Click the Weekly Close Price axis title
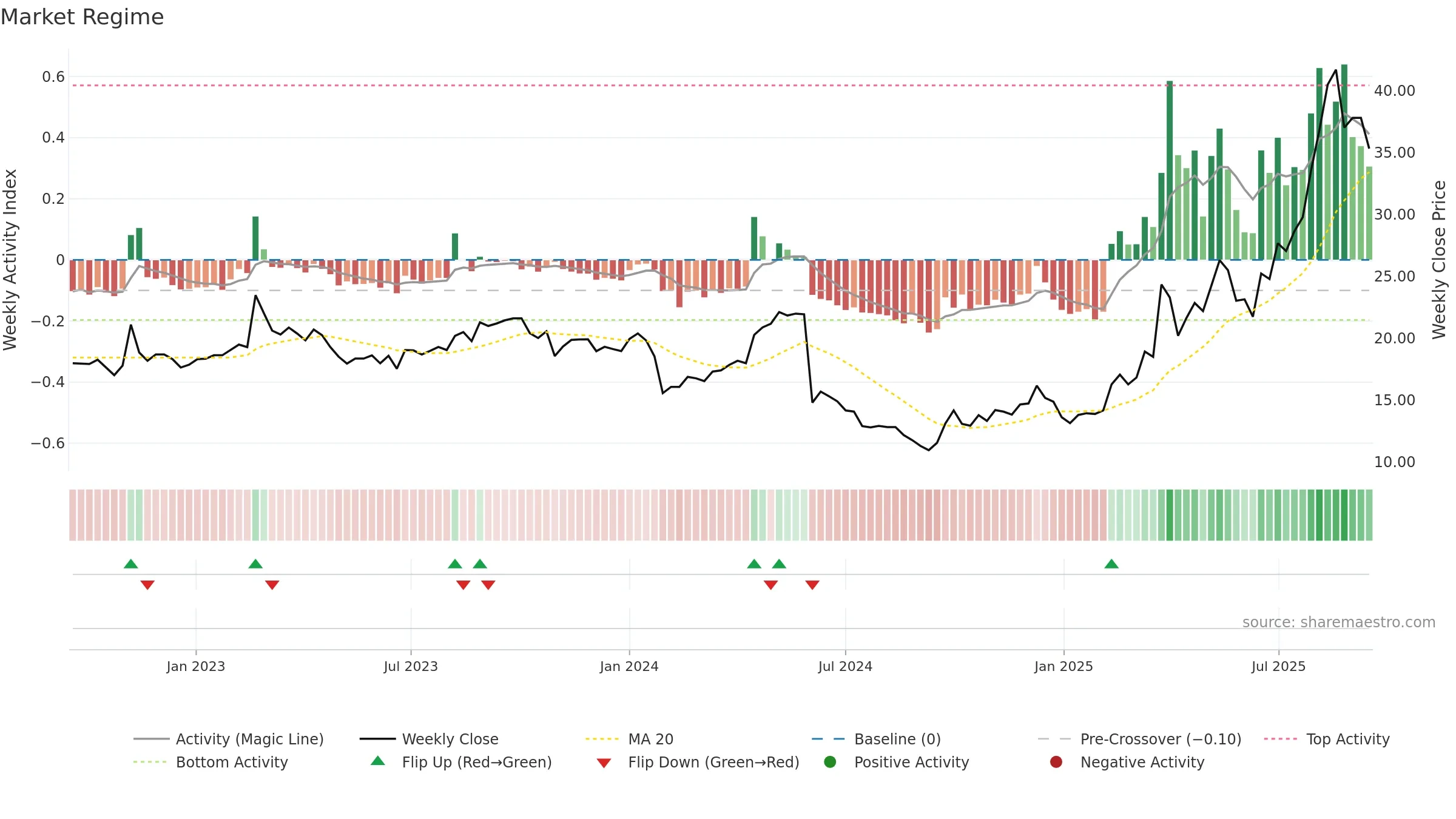Screen dimensions: 1456x819 [1439, 260]
